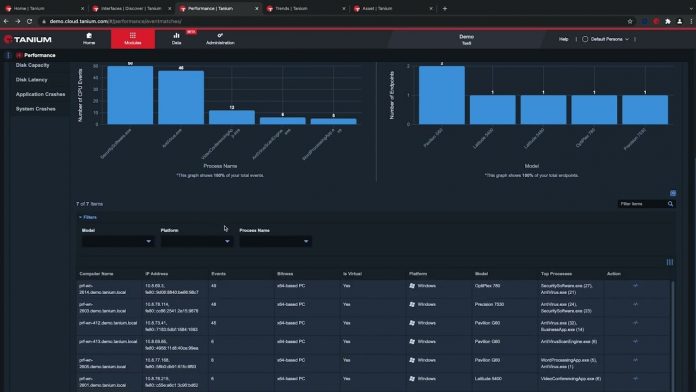
Task: Open a new browser tab
Action: [445, 8]
